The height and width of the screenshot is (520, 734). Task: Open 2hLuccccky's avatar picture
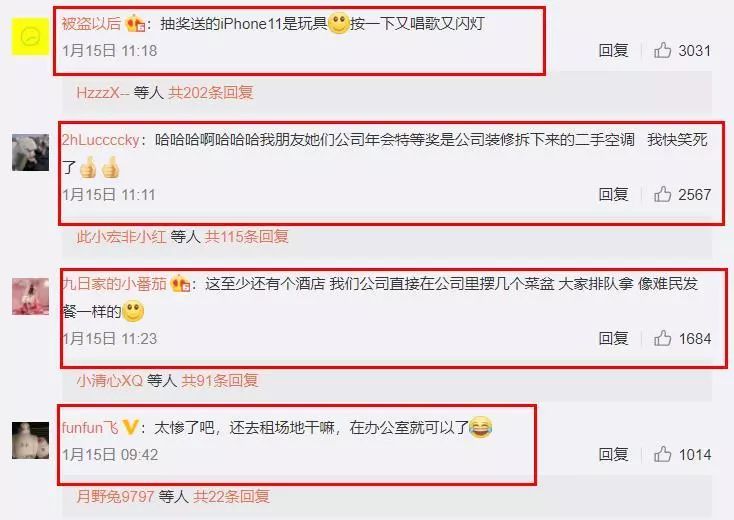(x=30, y=153)
